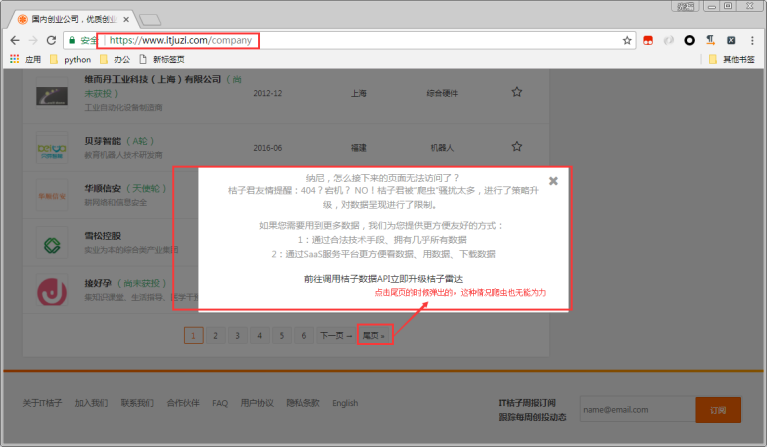767x448 pixels.
Task: Open 合作伙伴 footer link
Action: [x=183, y=403]
